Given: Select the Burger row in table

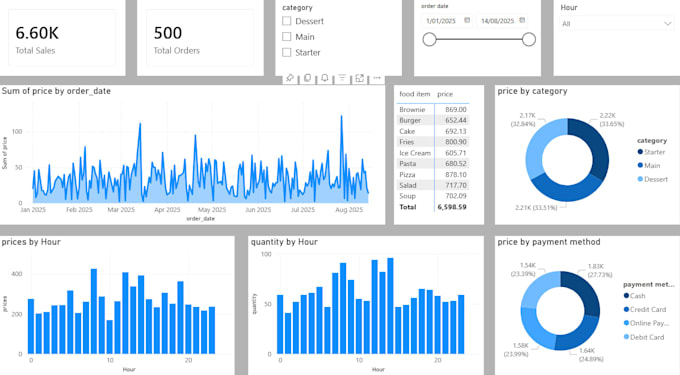Looking at the screenshot, I should coord(433,121).
